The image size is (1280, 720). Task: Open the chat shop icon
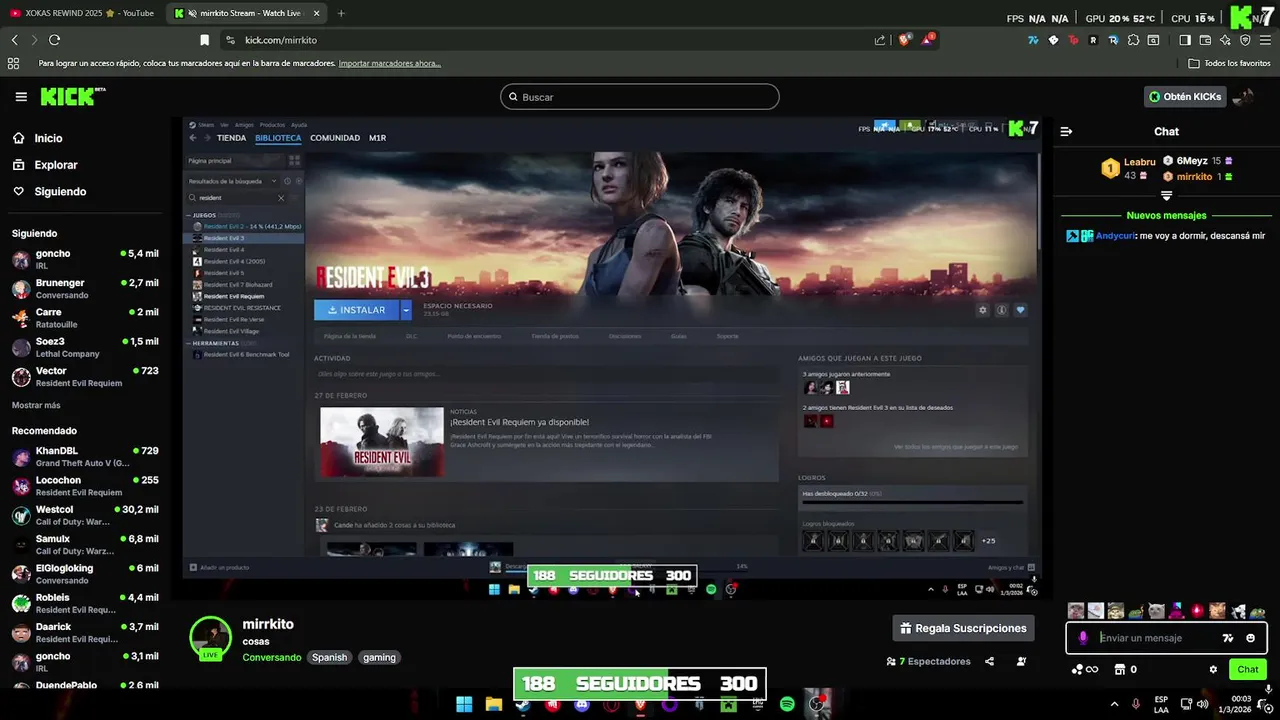(1120, 669)
